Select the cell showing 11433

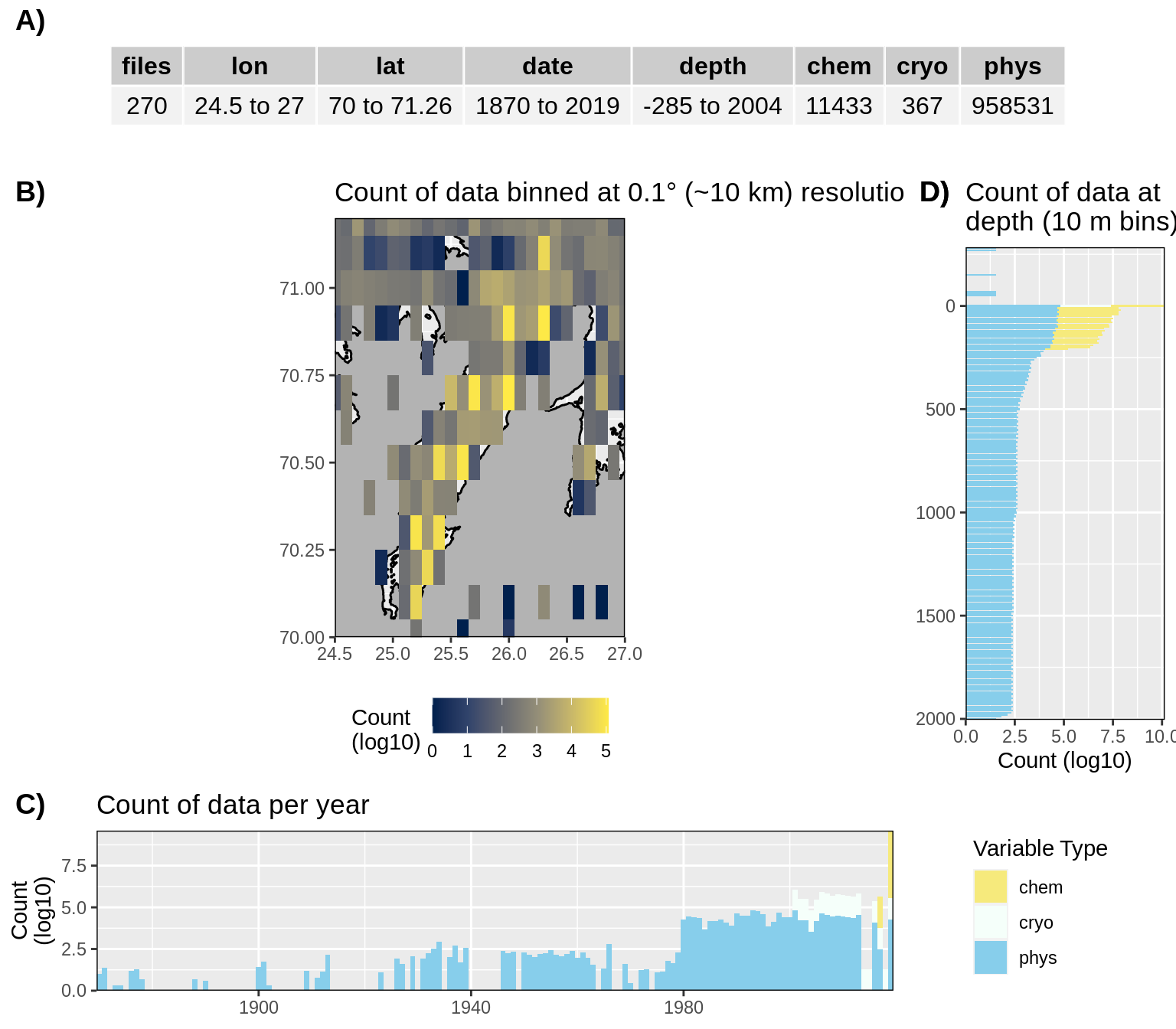839,106
